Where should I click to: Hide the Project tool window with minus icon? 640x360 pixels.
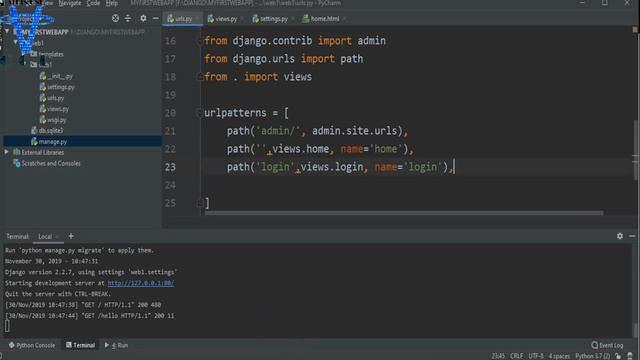click(x=156, y=18)
